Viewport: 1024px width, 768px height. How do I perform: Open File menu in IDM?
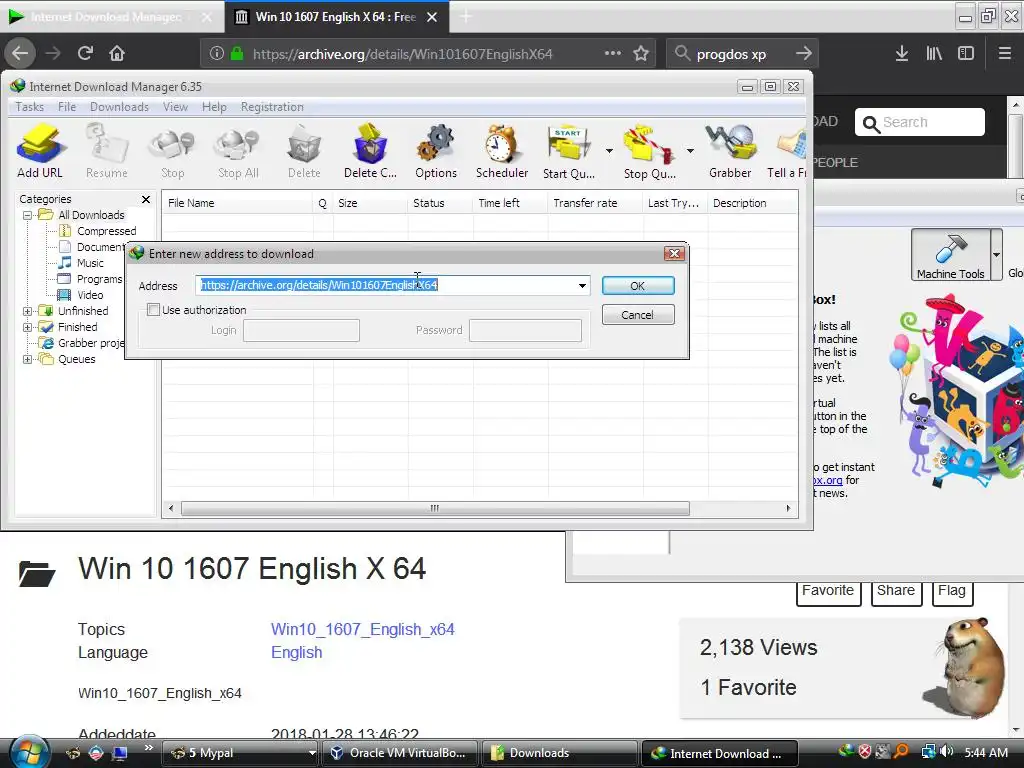(67, 106)
